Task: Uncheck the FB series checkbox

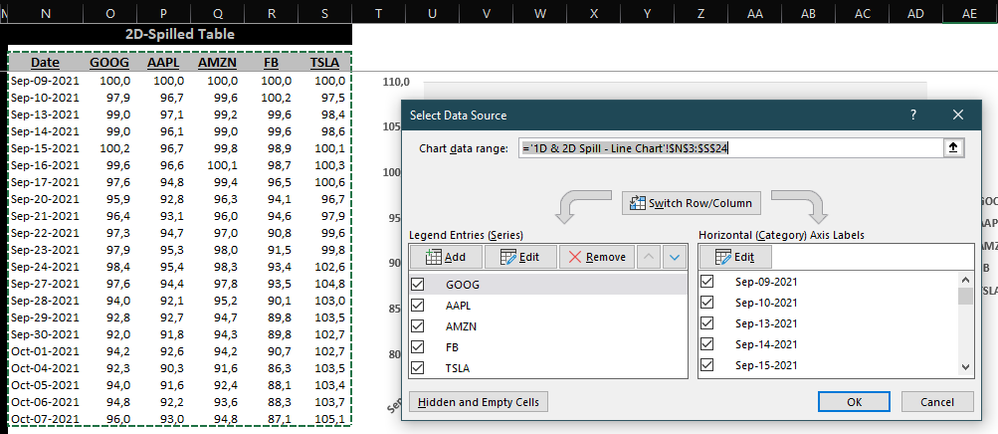Action: coord(418,347)
